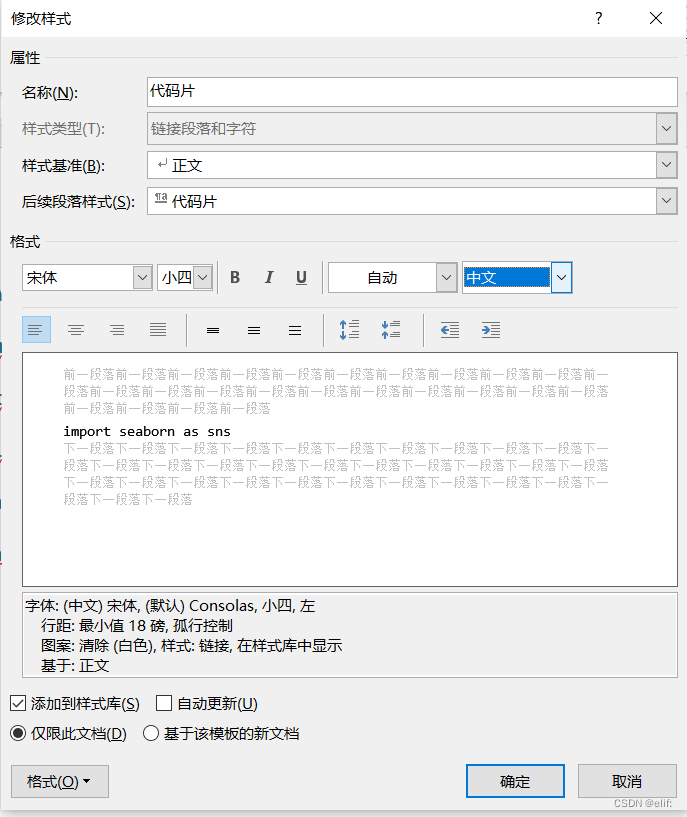Decrease paragraph spacing icon
This screenshot has width=687, height=817.
point(391,330)
